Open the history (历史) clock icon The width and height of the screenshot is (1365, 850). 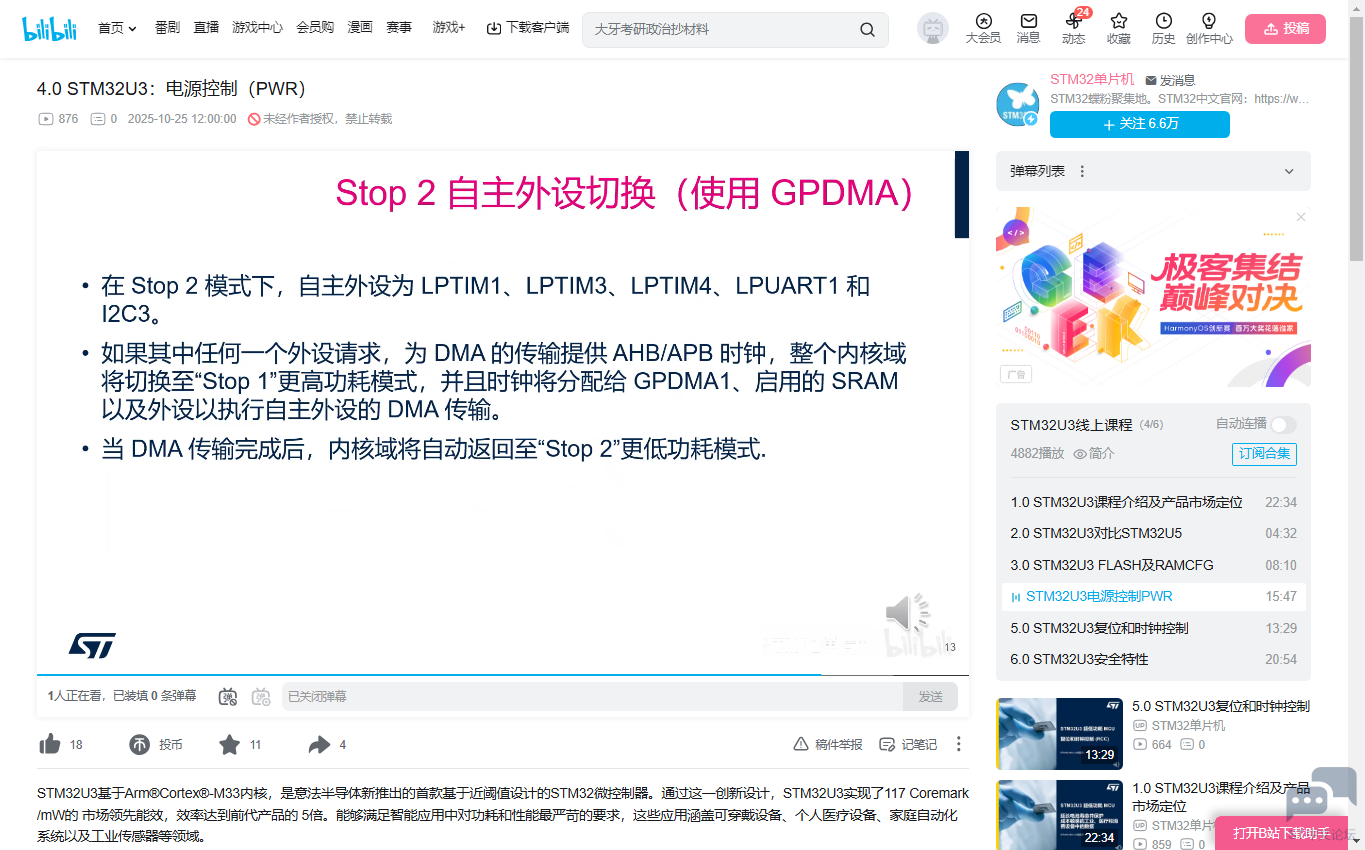1163,22
